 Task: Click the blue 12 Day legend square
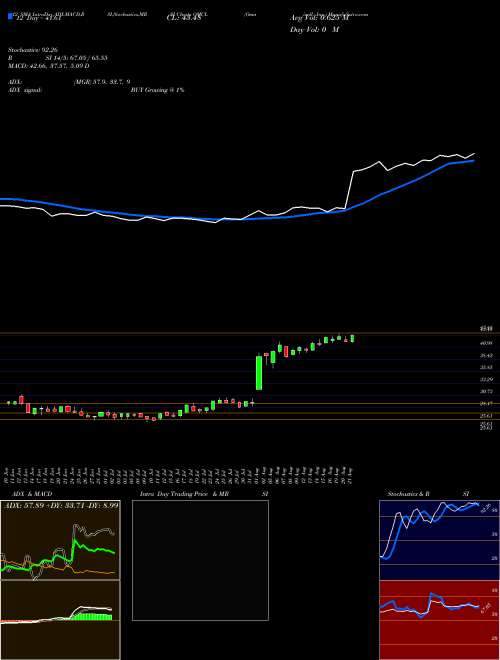10,16
